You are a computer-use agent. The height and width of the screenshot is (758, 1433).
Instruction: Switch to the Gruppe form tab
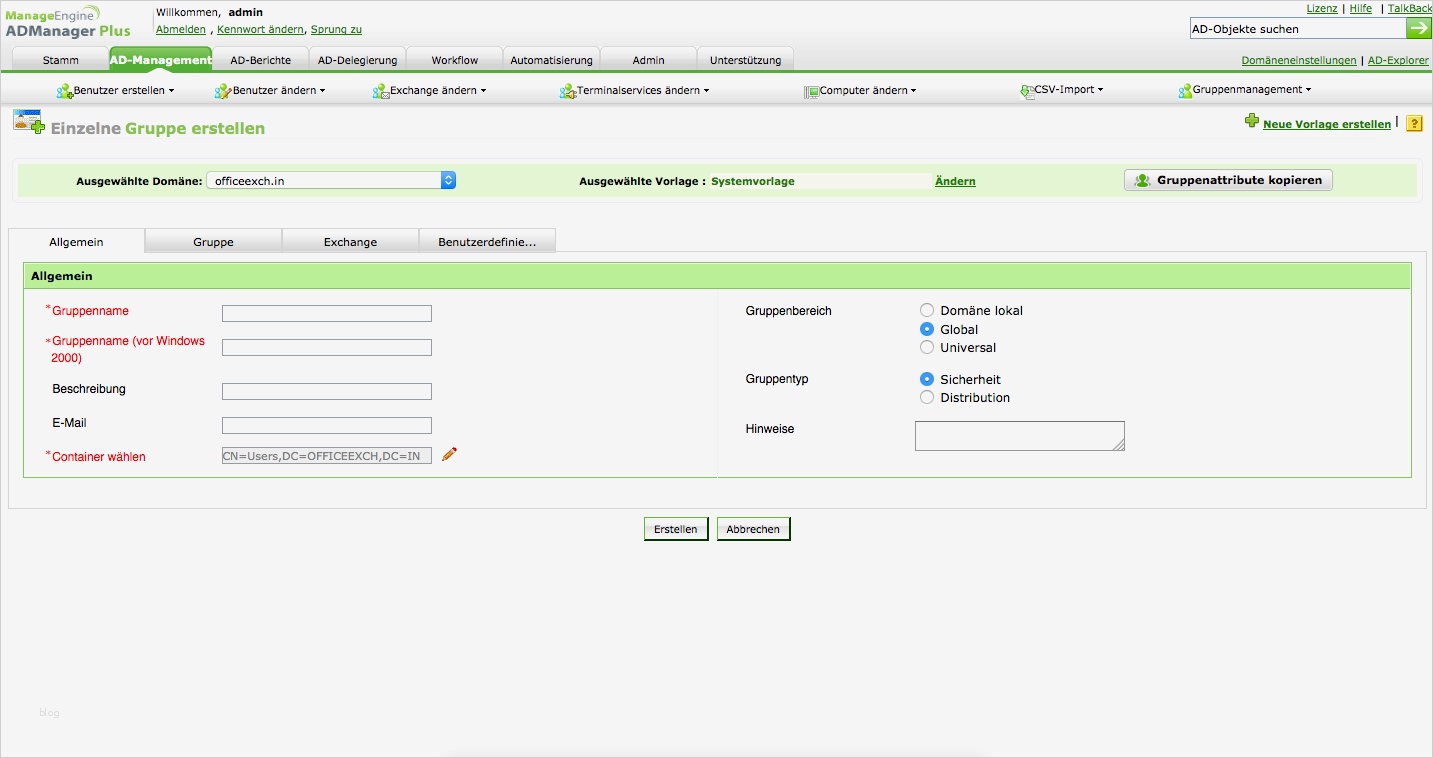tap(214, 242)
